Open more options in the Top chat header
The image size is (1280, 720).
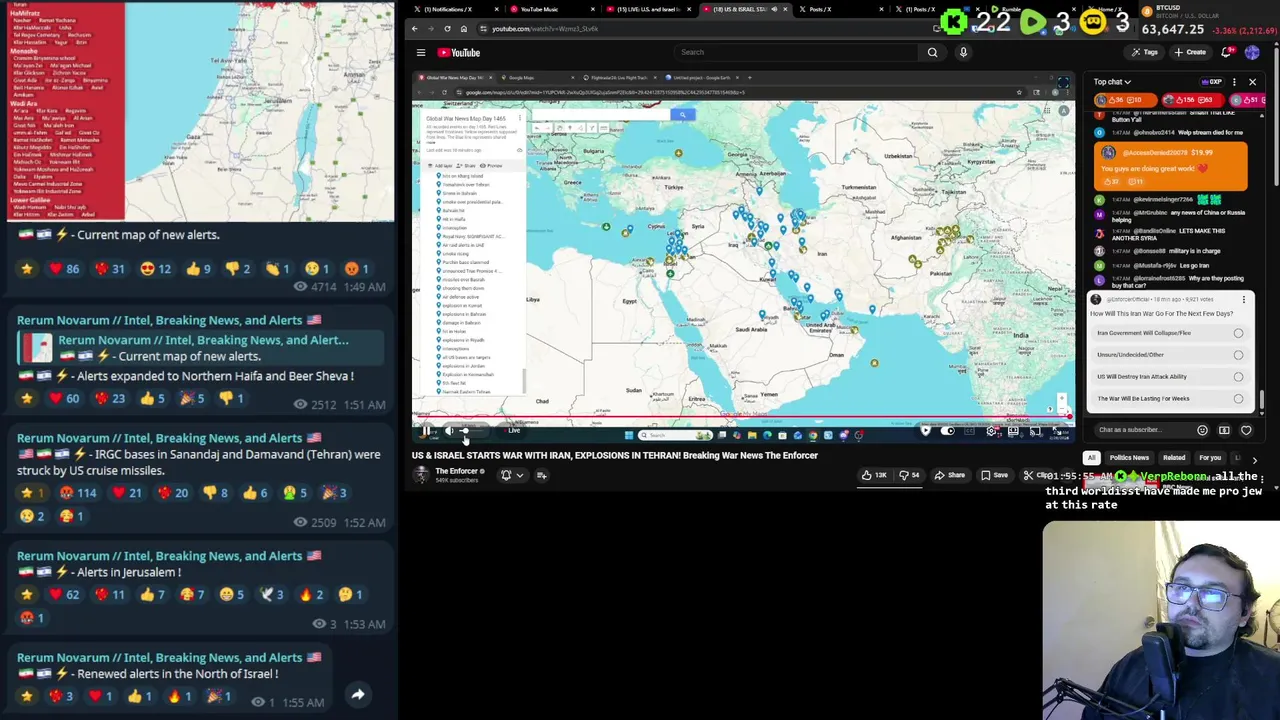point(1234,82)
